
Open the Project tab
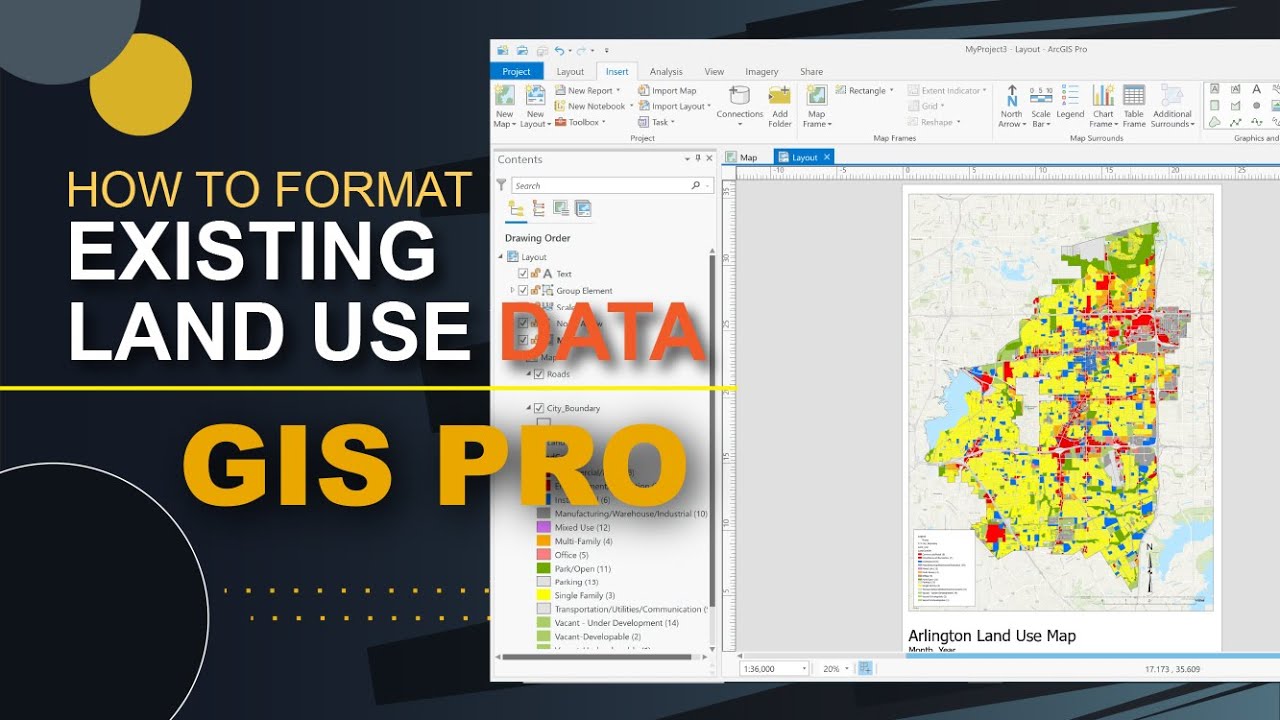pyautogui.click(x=517, y=71)
